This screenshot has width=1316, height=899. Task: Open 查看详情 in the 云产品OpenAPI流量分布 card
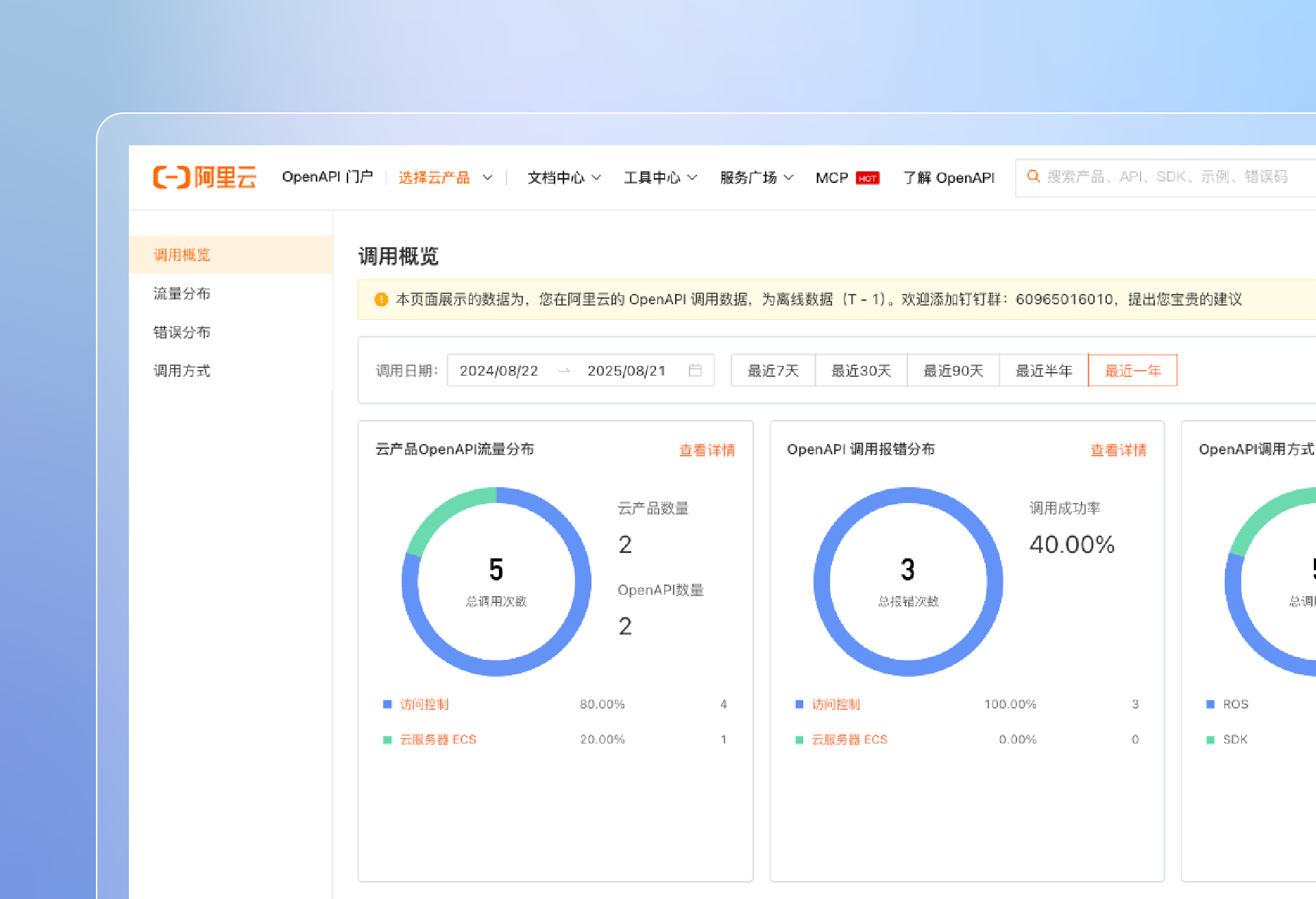click(707, 450)
